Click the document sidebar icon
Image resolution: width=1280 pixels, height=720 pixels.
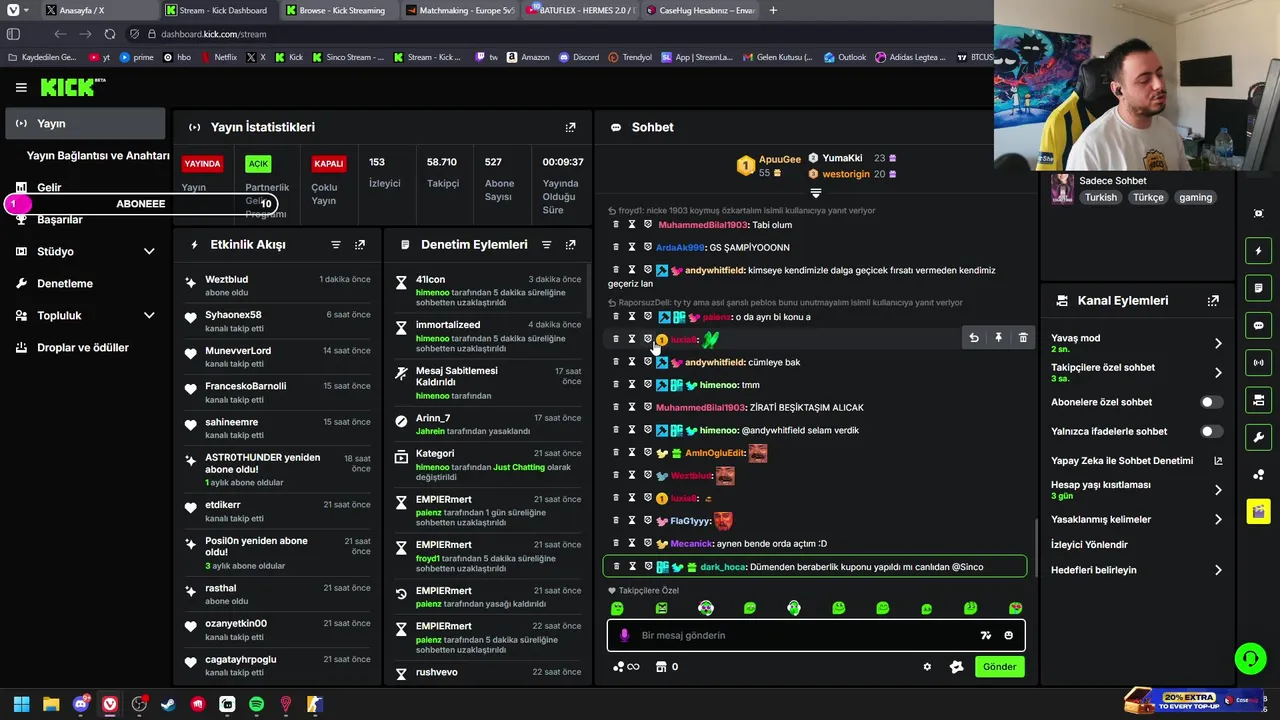pyautogui.click(x=1258, y=288)
